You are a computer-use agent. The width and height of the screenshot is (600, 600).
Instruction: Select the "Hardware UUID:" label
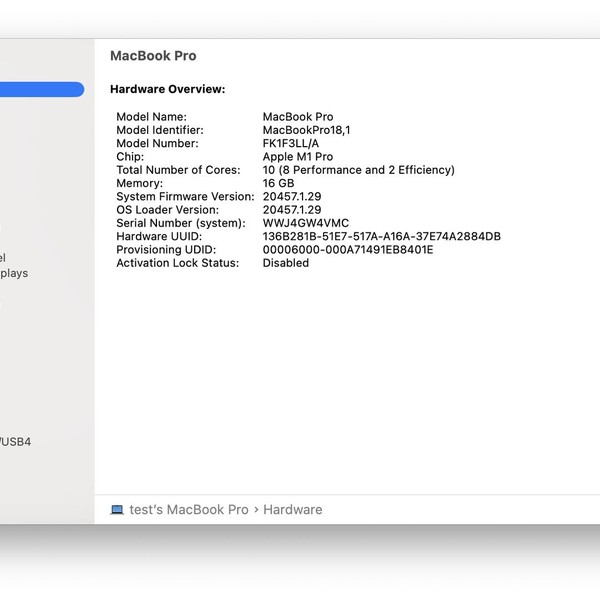159,236
